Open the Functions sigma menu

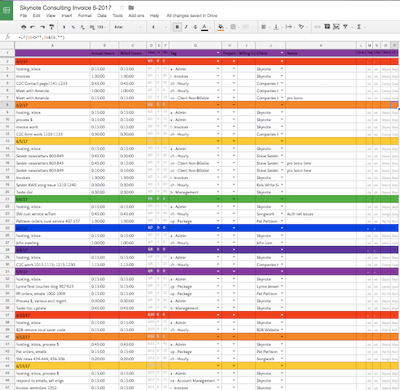pos(360,27)
